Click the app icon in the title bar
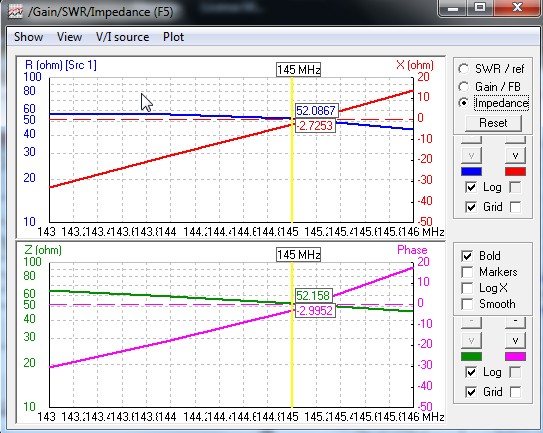Viewport: 543px width, 433px height. (x=15, y=11)
